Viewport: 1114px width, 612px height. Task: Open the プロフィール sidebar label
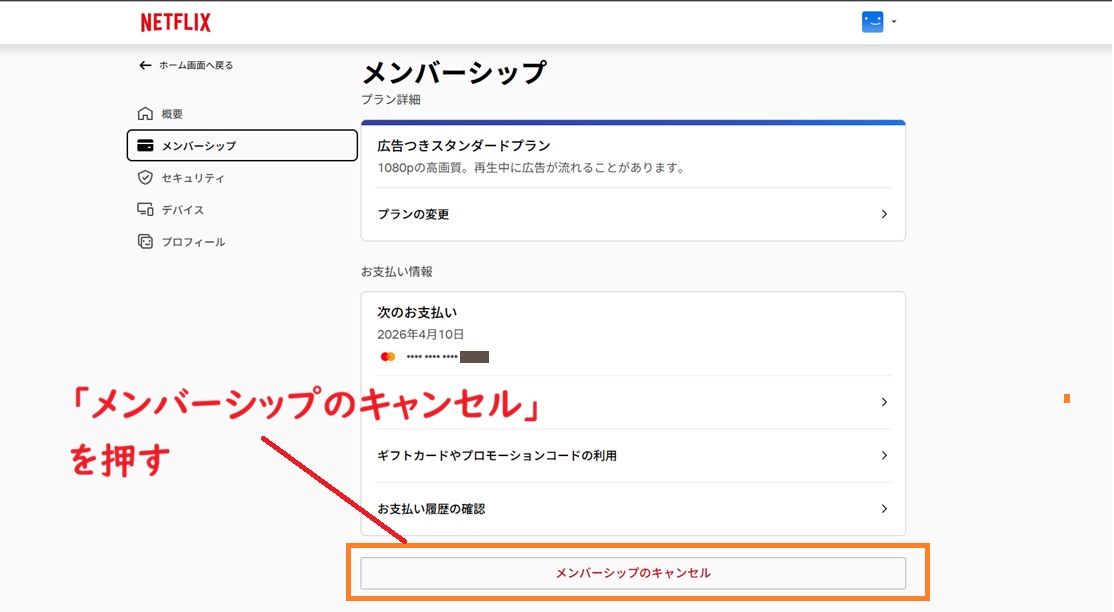(x=193, y=242)
